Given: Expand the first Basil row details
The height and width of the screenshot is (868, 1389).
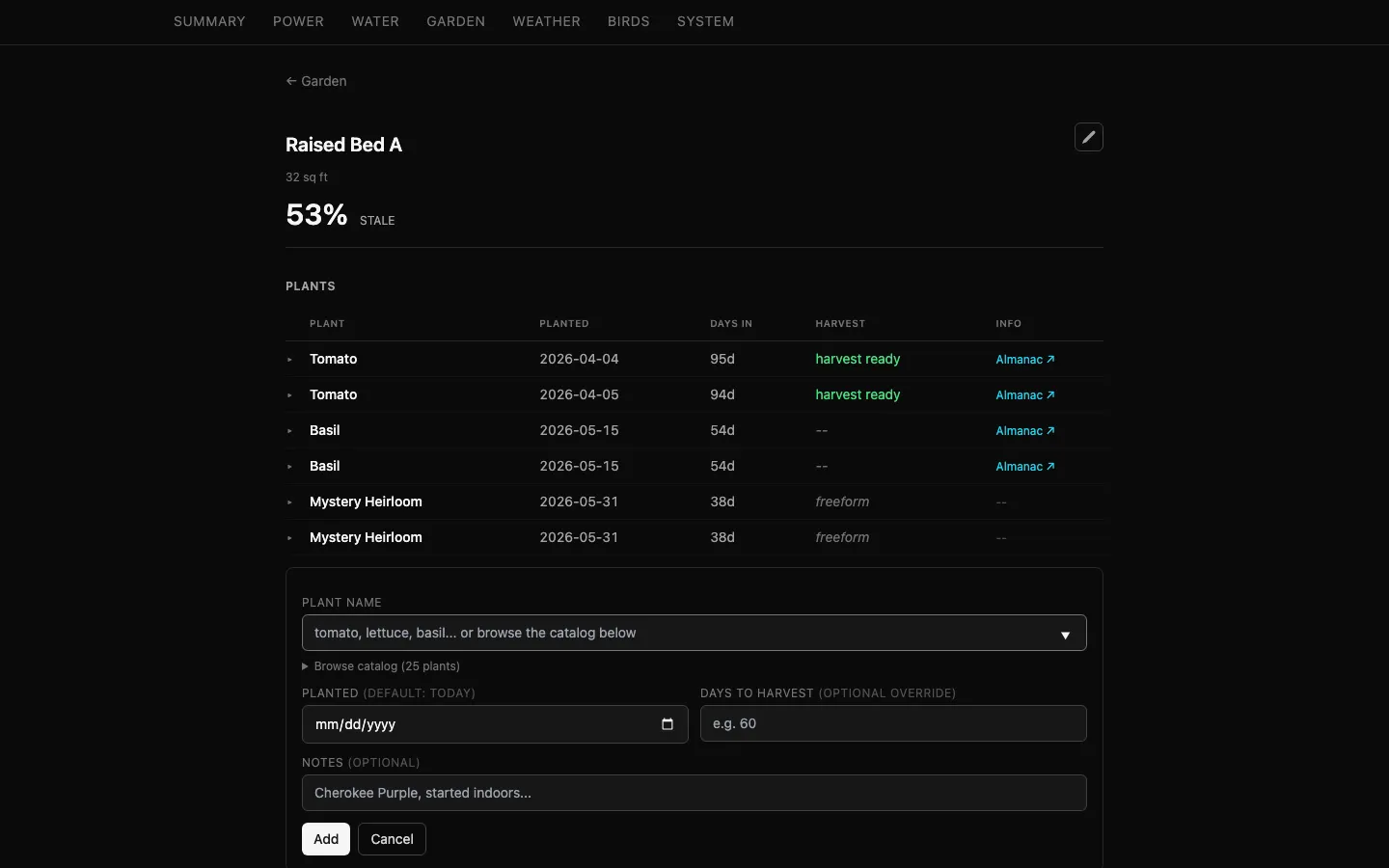Looking at the screenshot, I should pos(289,431).
